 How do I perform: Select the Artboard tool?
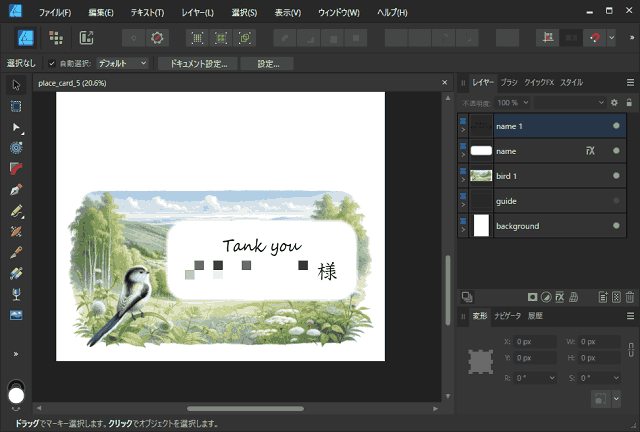16,106
